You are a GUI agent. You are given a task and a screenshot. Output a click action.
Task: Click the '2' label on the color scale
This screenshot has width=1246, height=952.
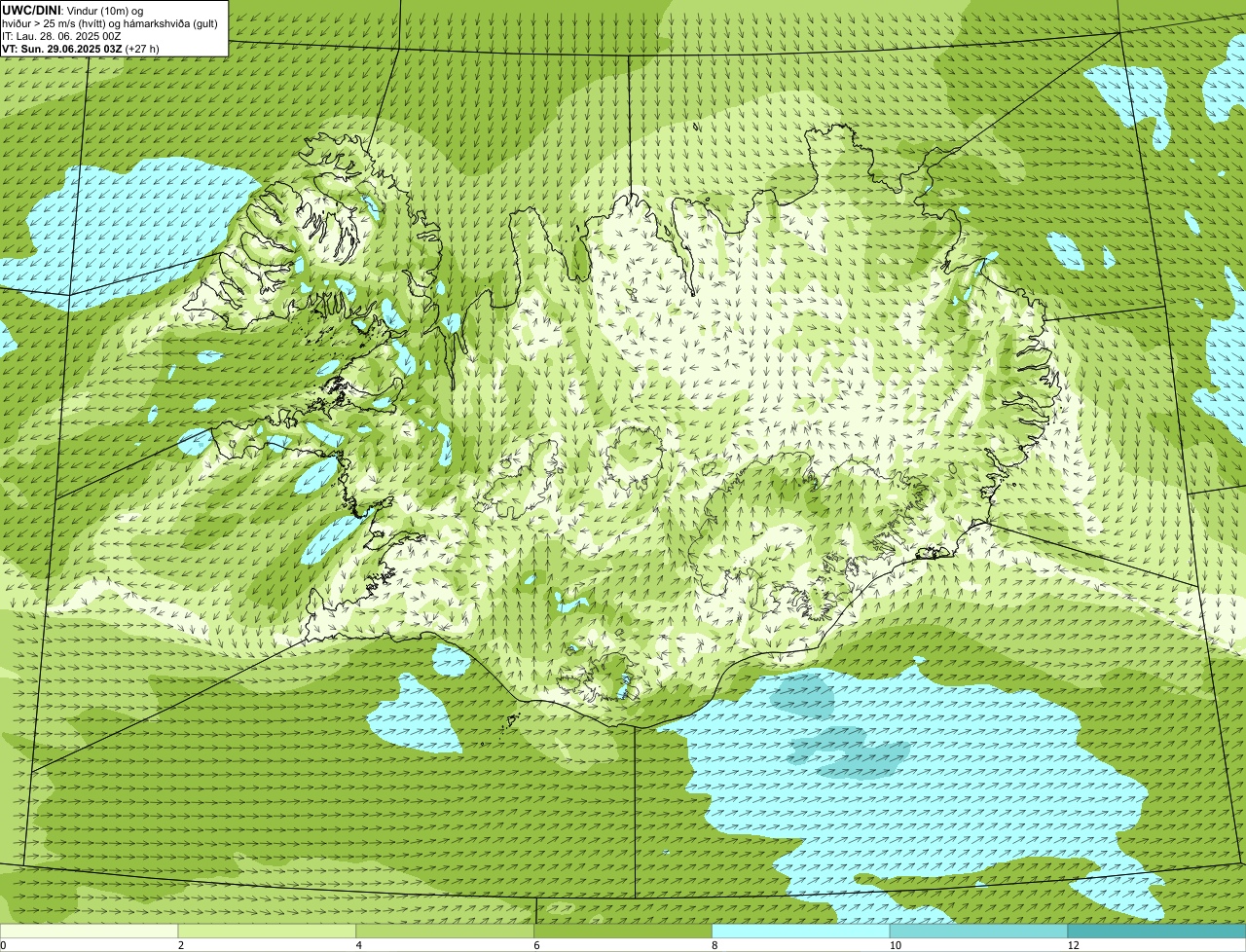(x=181, y=945)
